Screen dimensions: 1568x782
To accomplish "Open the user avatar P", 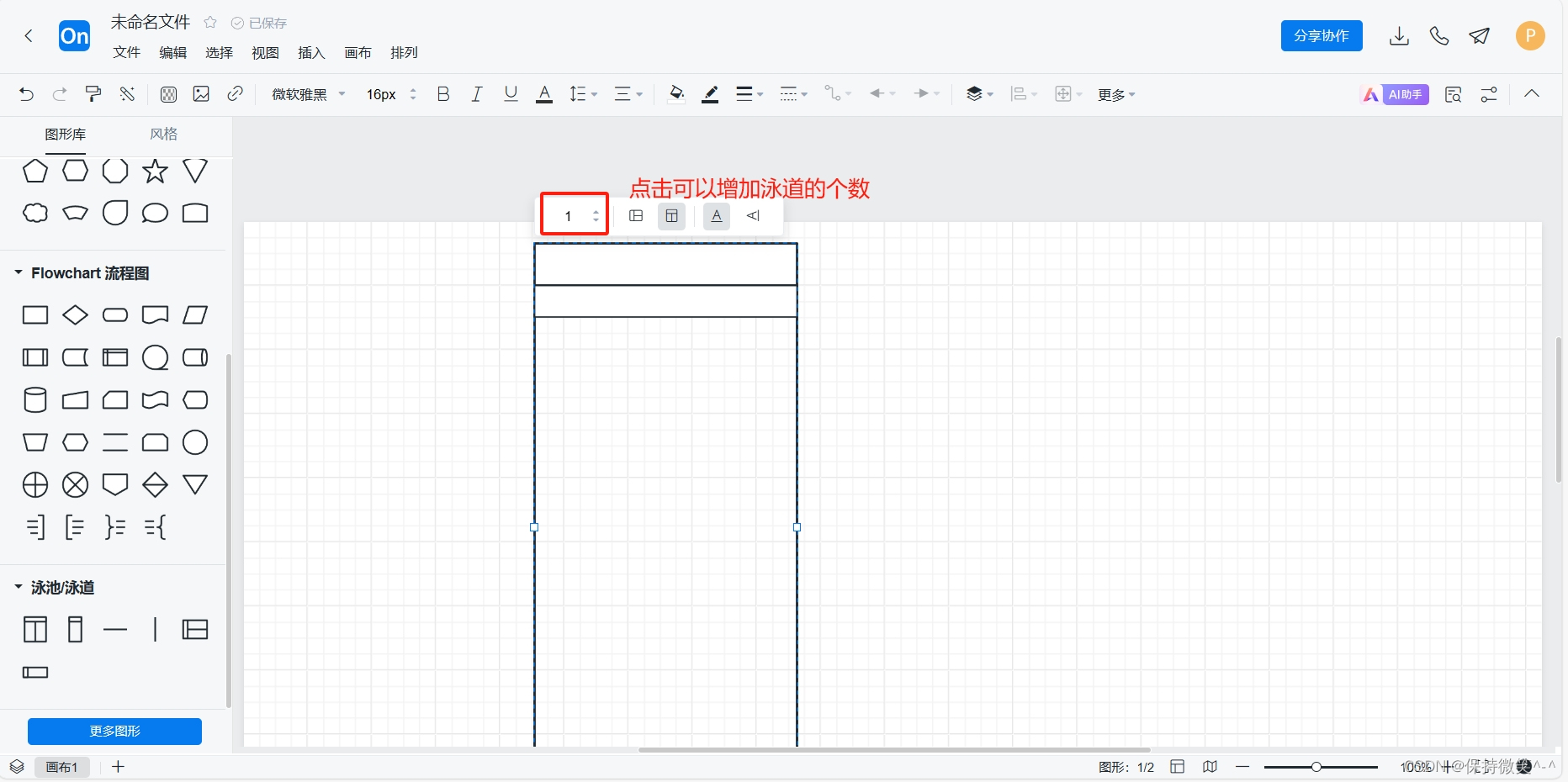I will point(1530,35).
